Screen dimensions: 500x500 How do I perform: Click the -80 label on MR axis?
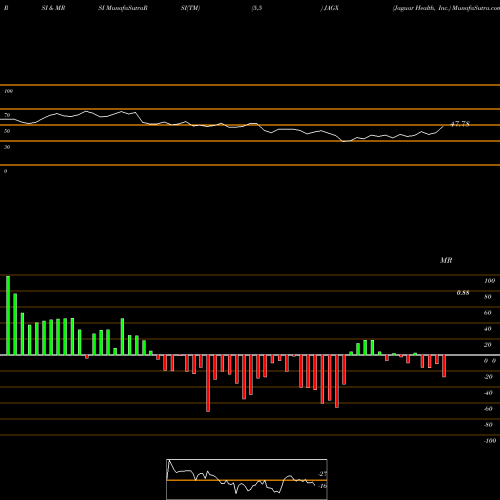pos(488,425)
